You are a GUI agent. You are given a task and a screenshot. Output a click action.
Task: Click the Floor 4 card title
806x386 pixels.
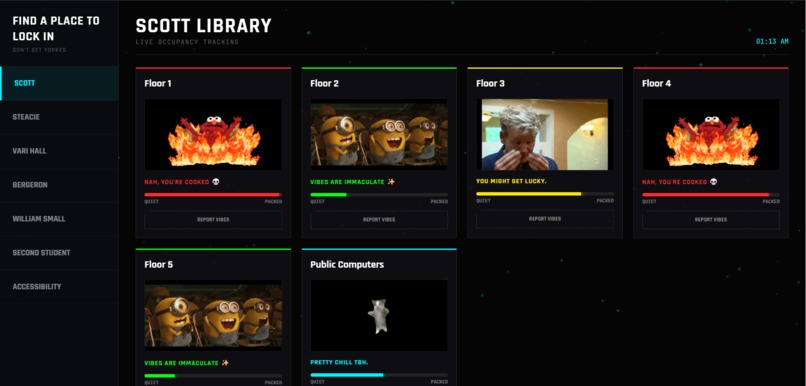(656, 83)
